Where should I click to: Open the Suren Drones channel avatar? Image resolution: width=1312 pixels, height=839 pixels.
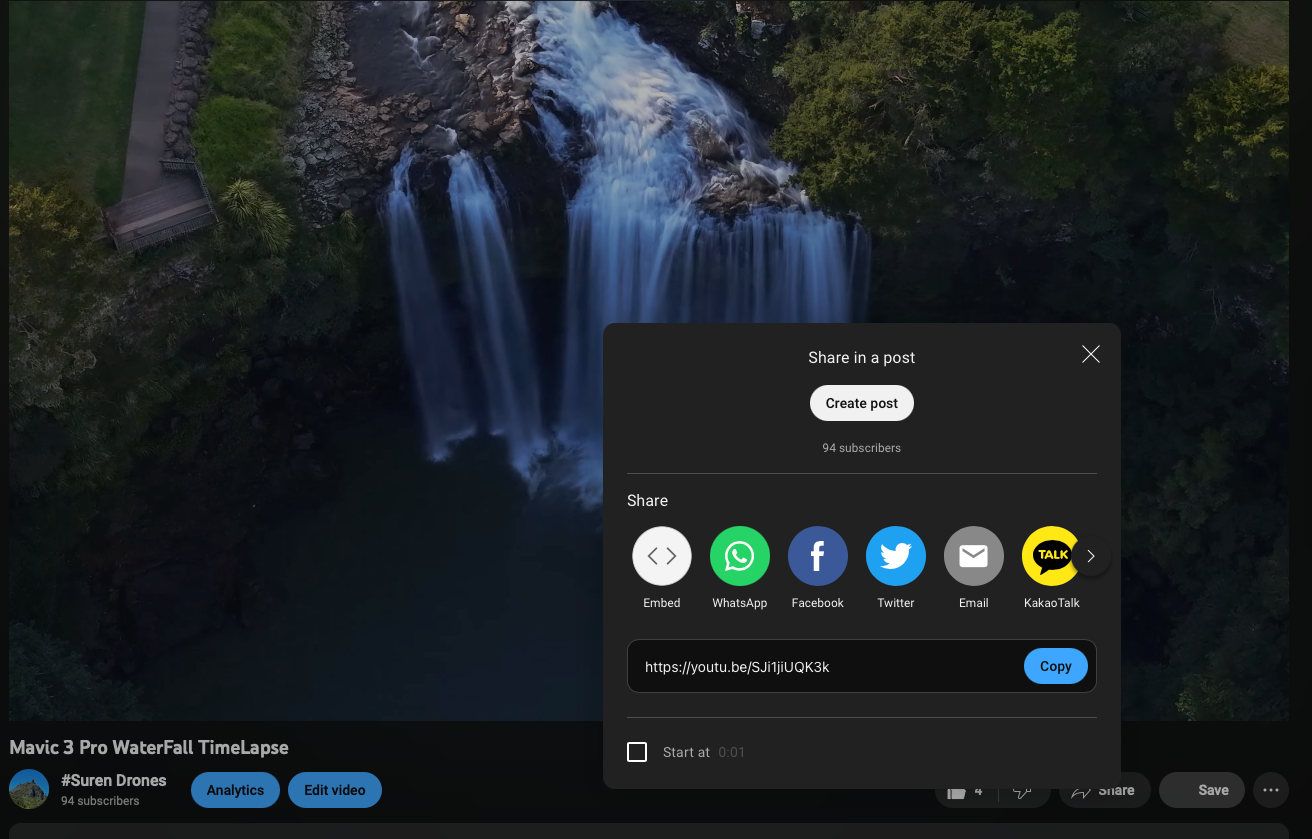click(x=29, y=790)
